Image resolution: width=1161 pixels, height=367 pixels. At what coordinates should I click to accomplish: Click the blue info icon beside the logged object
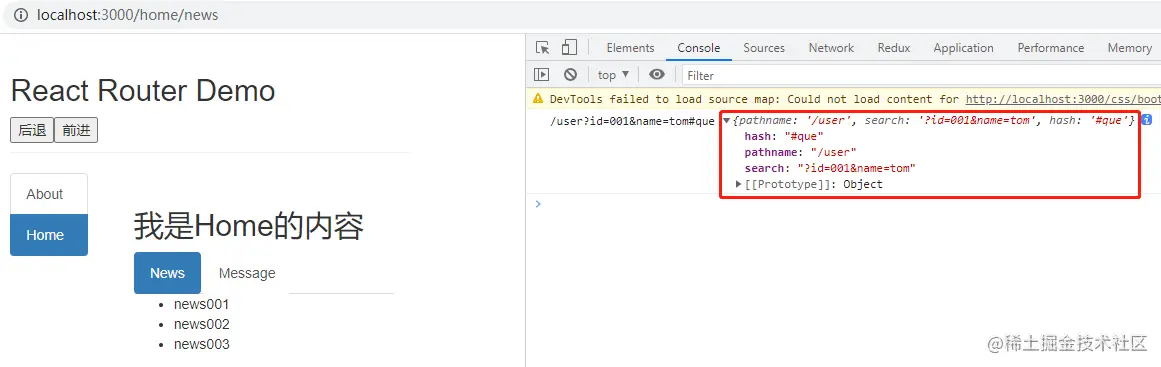(1146, 120)
